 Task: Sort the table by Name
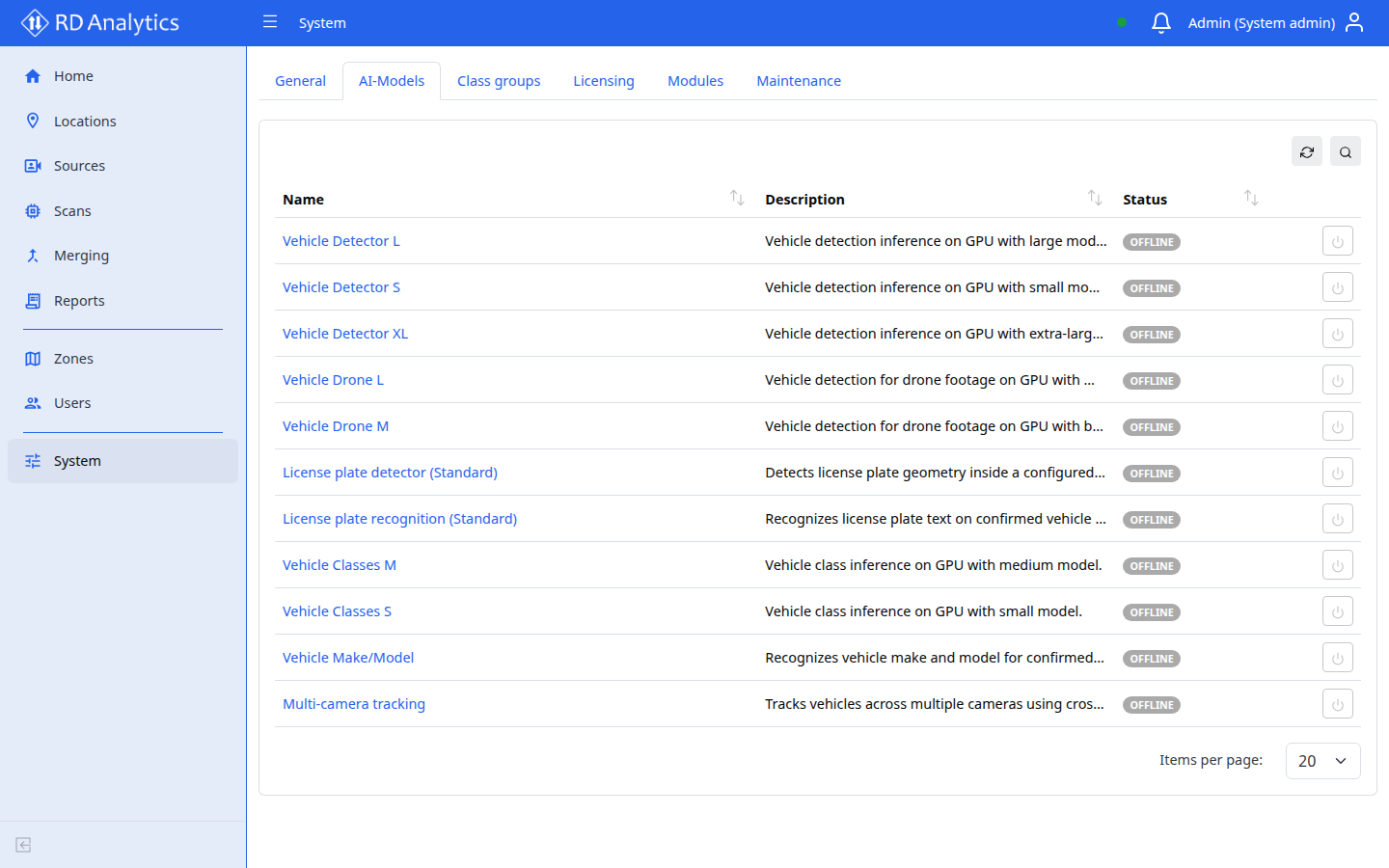coord(737,198)
